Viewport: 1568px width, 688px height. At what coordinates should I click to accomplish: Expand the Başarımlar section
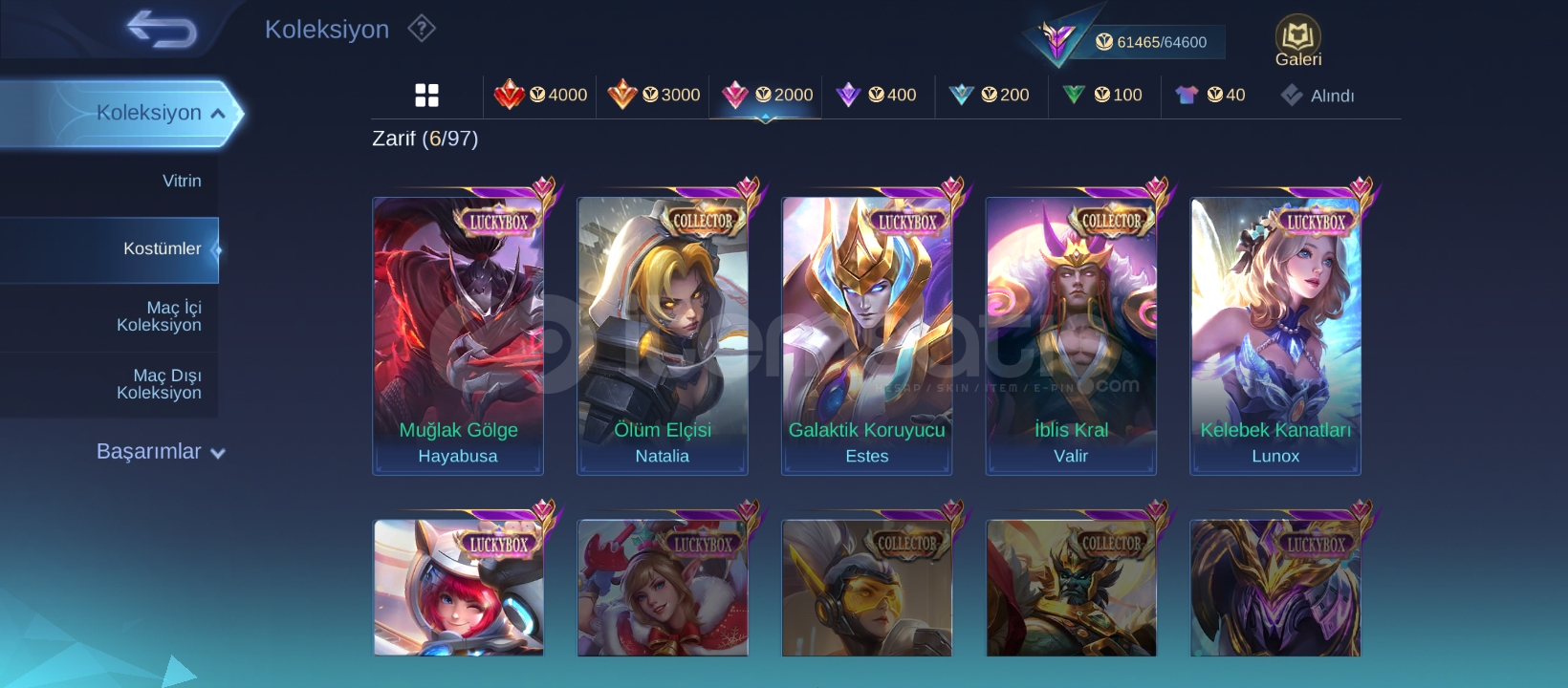161,452
